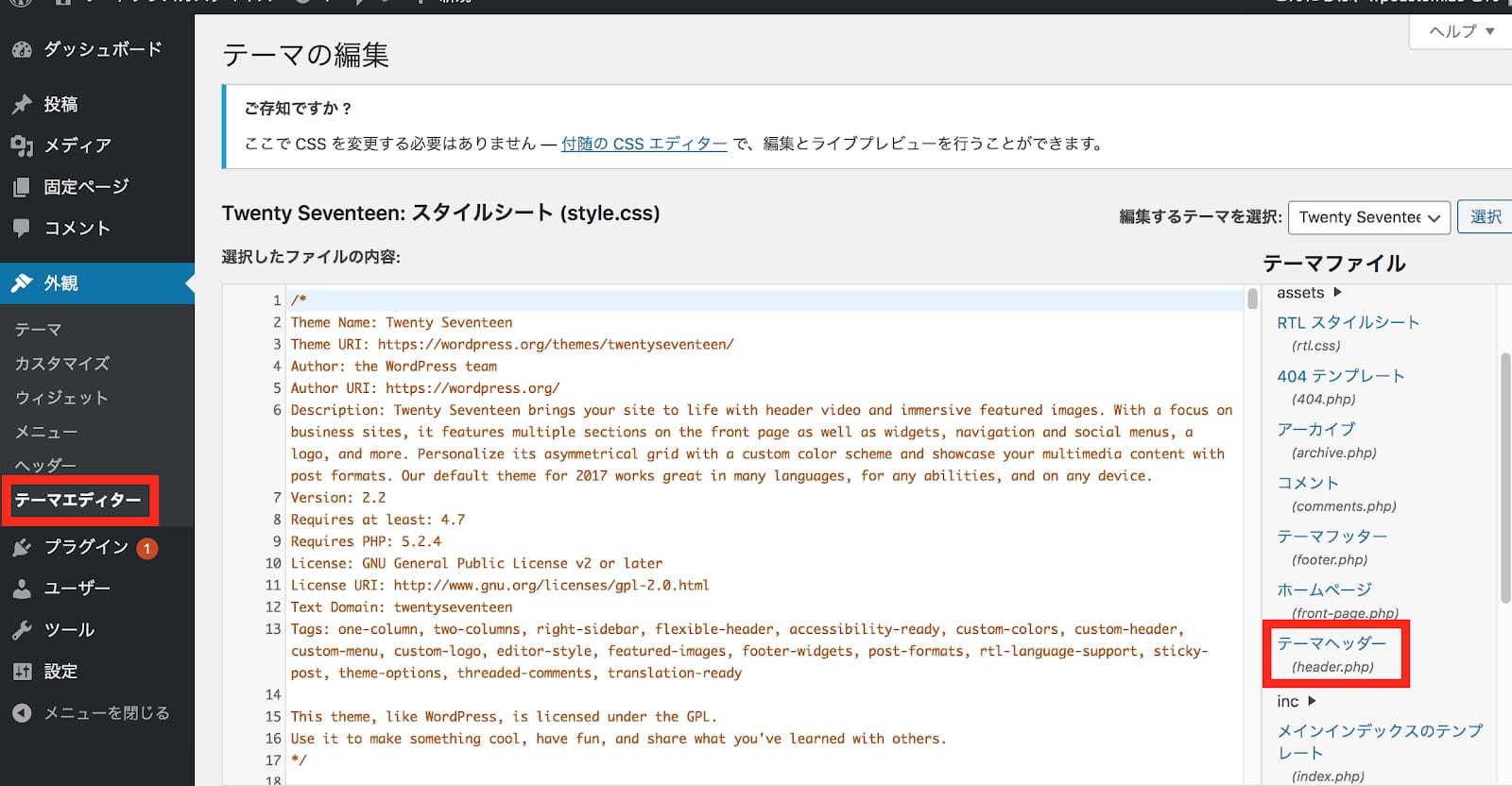Open RTL スタイルシート file link

coord(1349,323)
